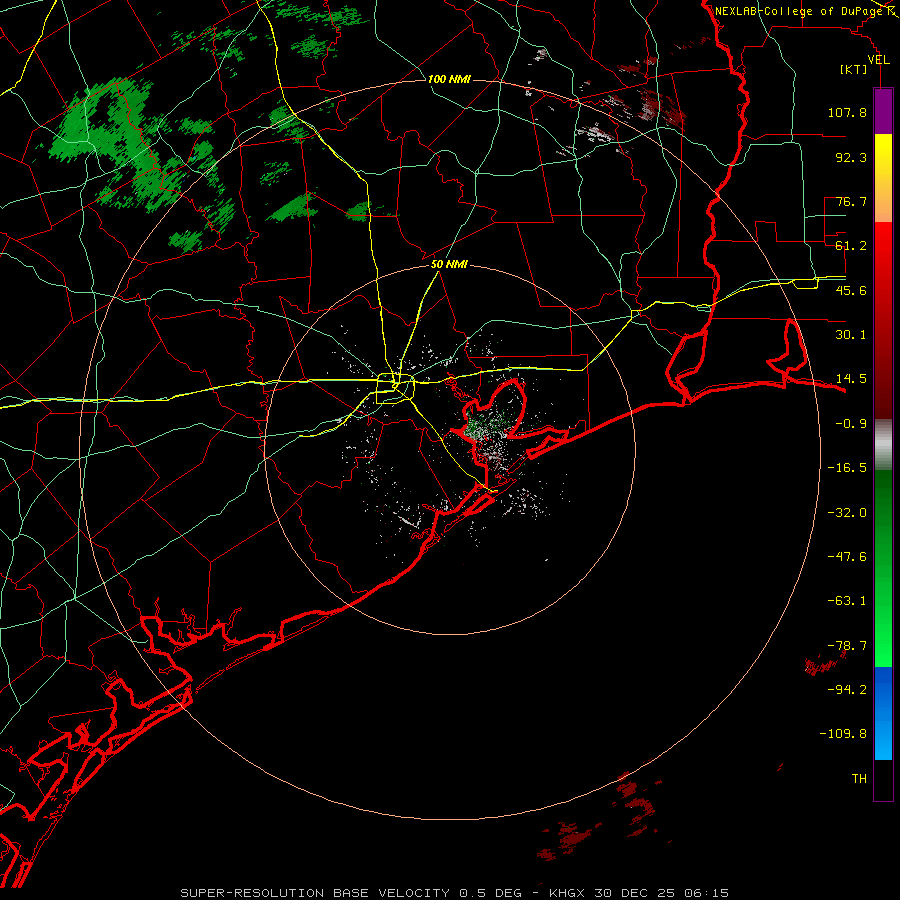Click the -94.2 velocity scale value
900x900 pixels.
click(847, 689)
